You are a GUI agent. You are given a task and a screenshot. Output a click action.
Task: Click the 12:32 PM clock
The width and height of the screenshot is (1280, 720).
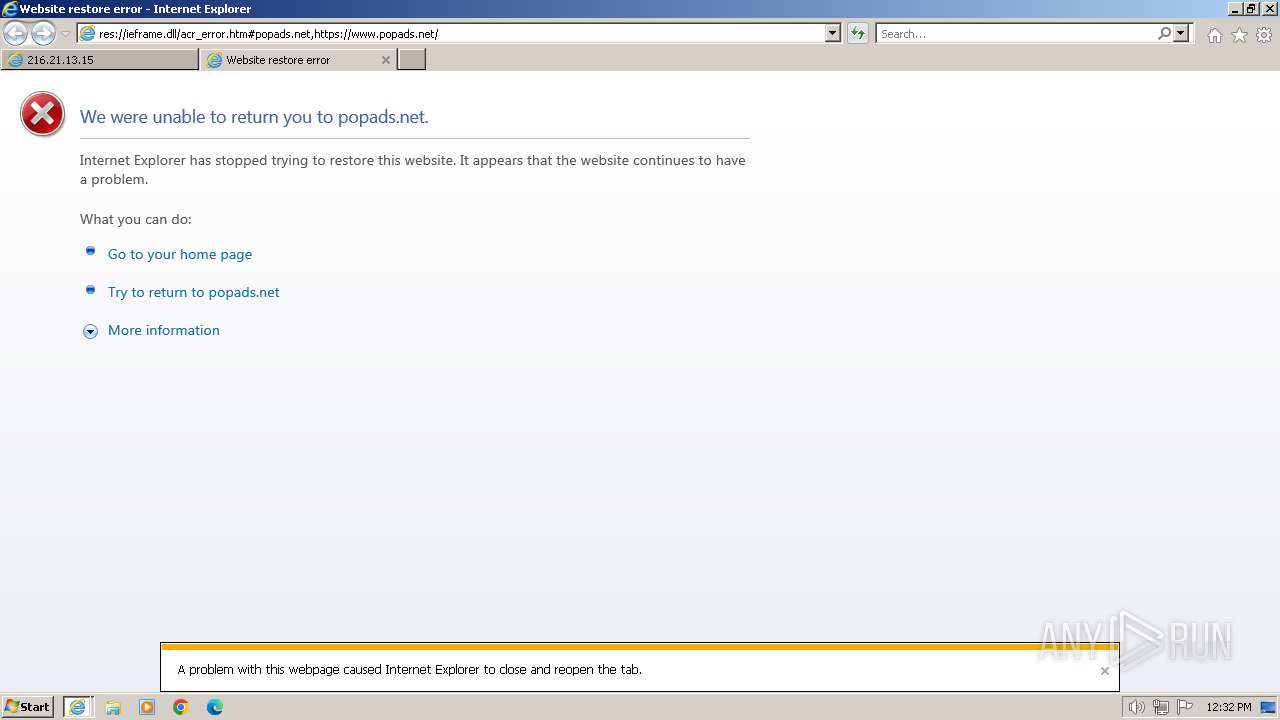[x=1229, y=707]
